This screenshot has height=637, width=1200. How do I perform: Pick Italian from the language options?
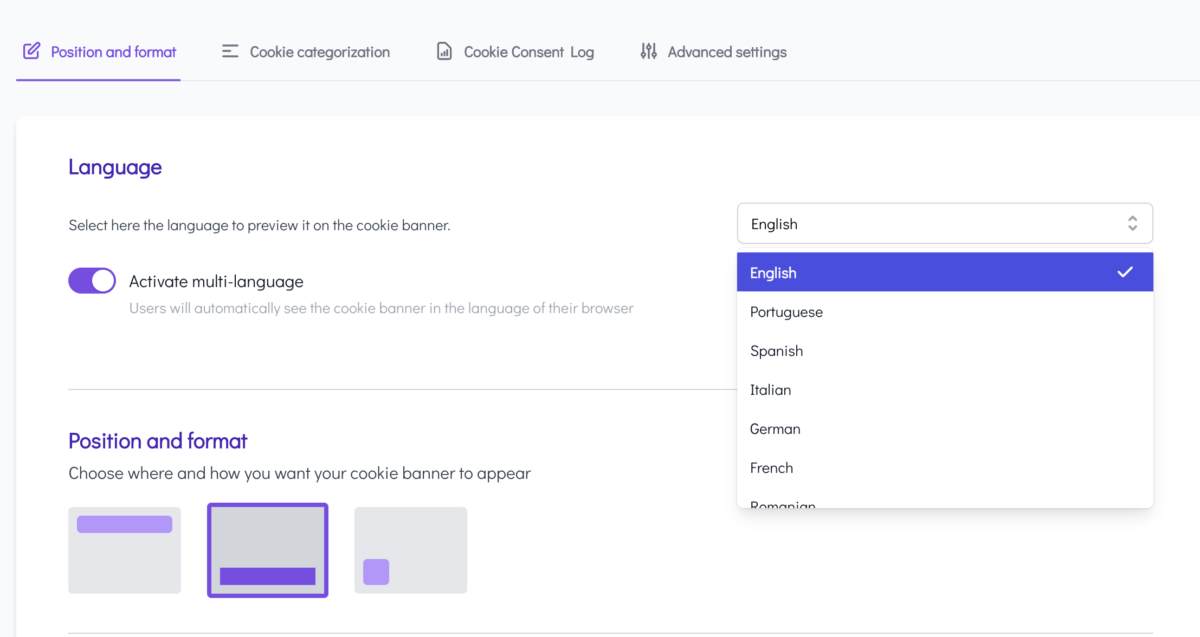pyautogui.click(x=770, y=390)
